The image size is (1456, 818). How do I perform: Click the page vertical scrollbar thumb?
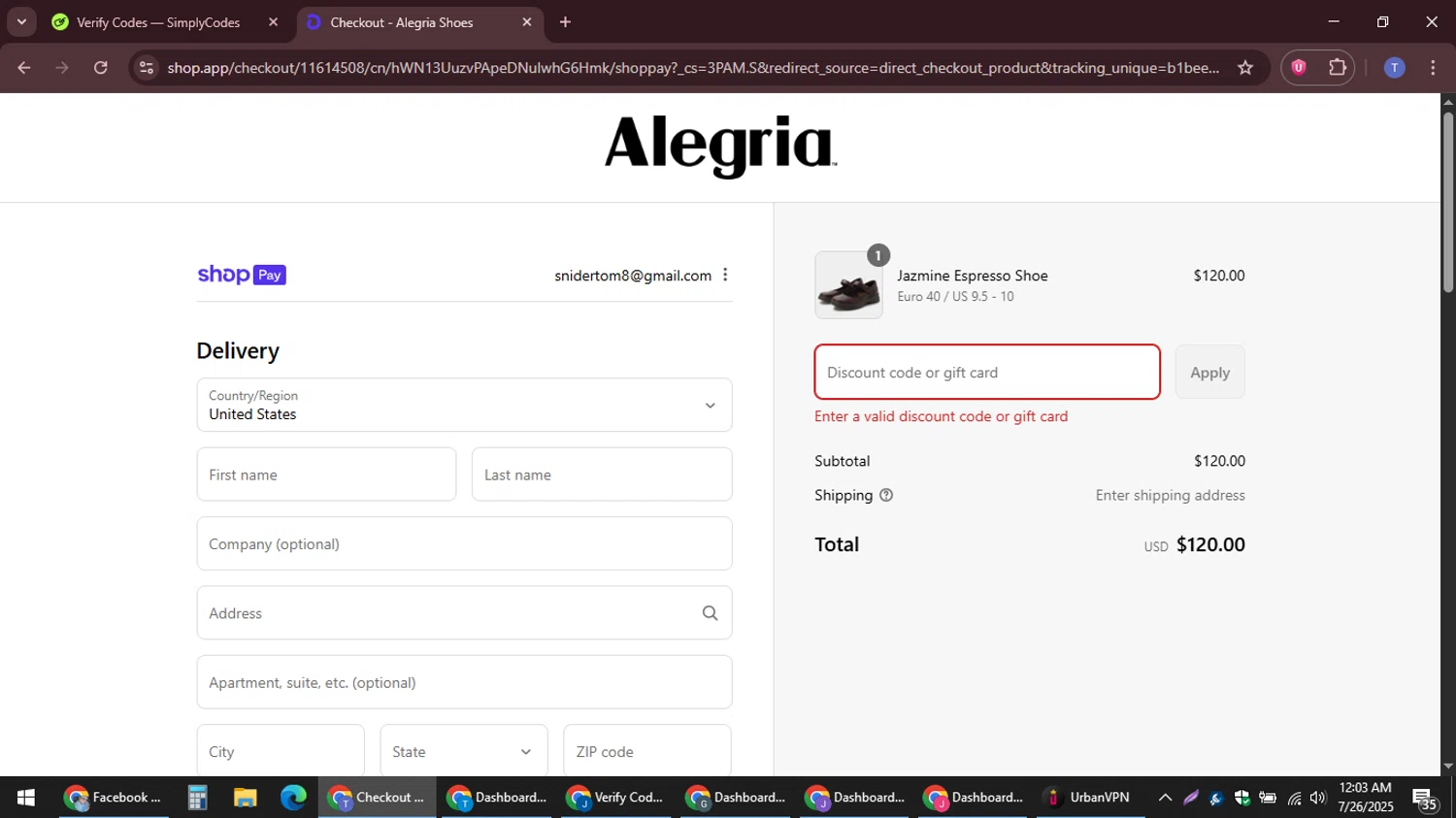click(x=1448, y=202)
